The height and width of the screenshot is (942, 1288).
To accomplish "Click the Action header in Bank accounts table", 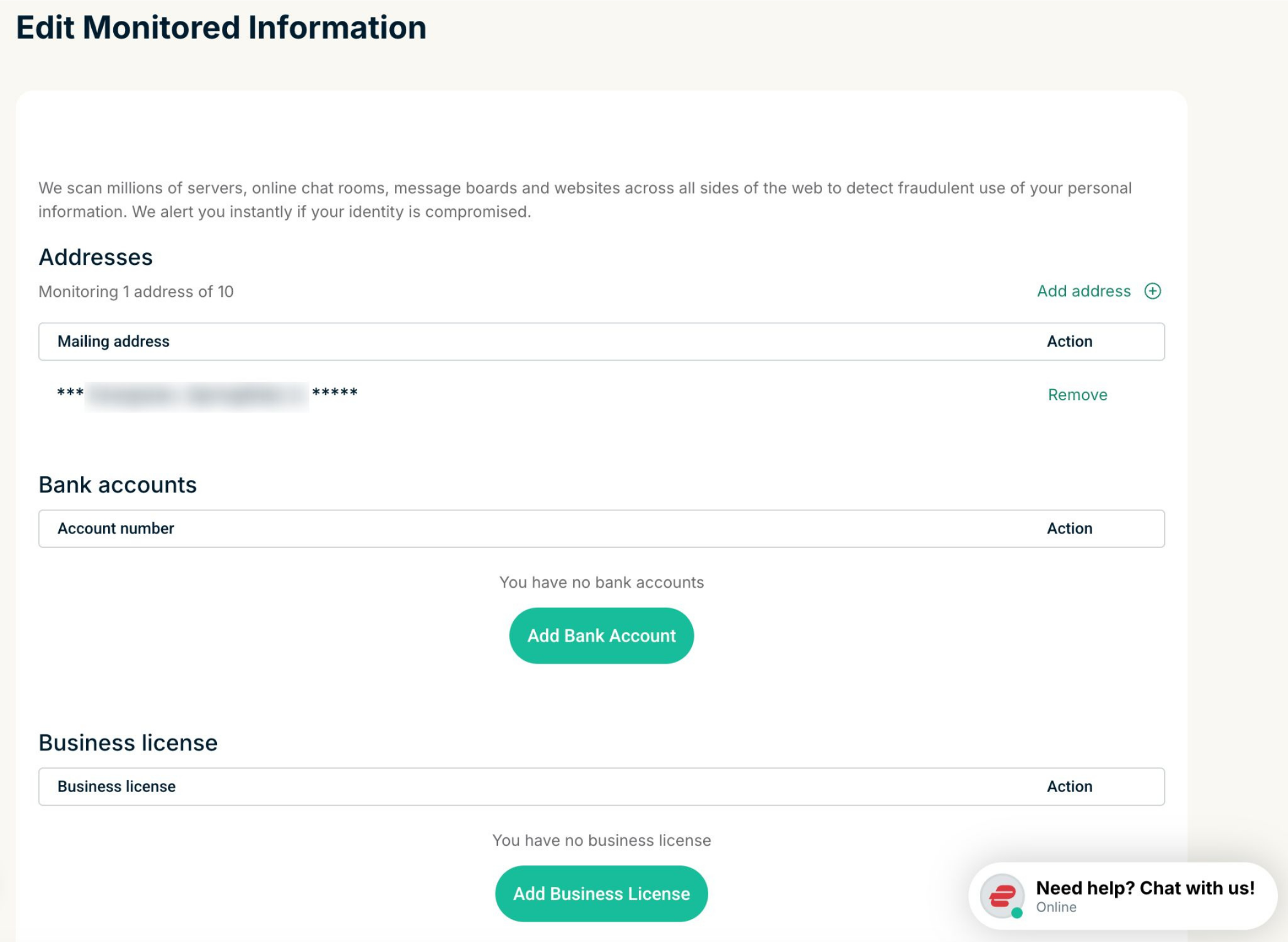I will click(x=1069, y=528).
